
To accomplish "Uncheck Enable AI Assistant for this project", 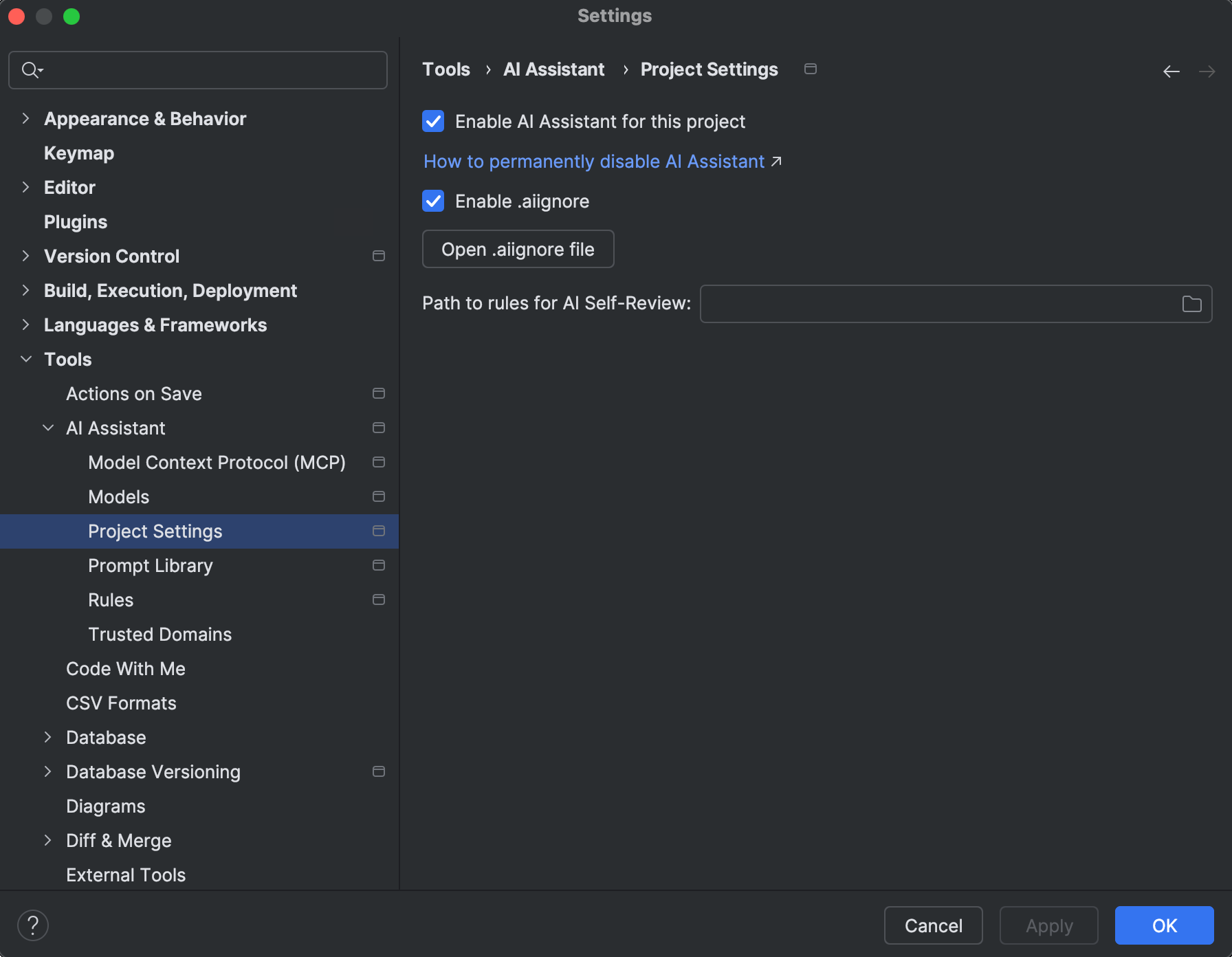I will 433,122.
